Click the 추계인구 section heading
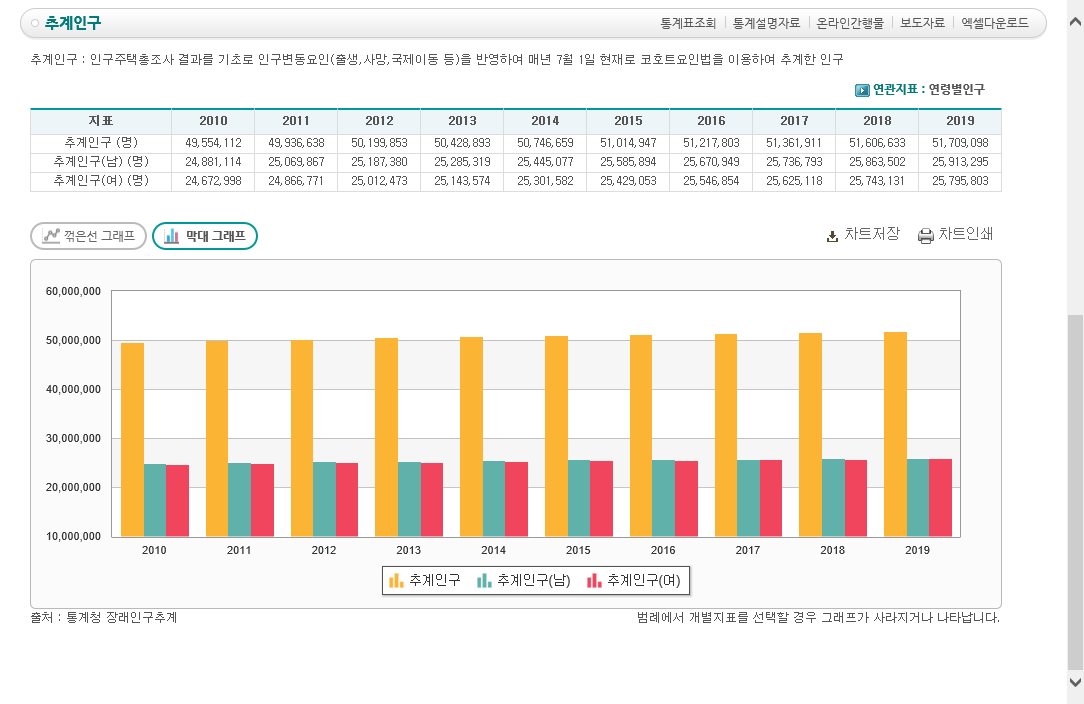This screenshot has height=704, width=1084. point(73,23)
